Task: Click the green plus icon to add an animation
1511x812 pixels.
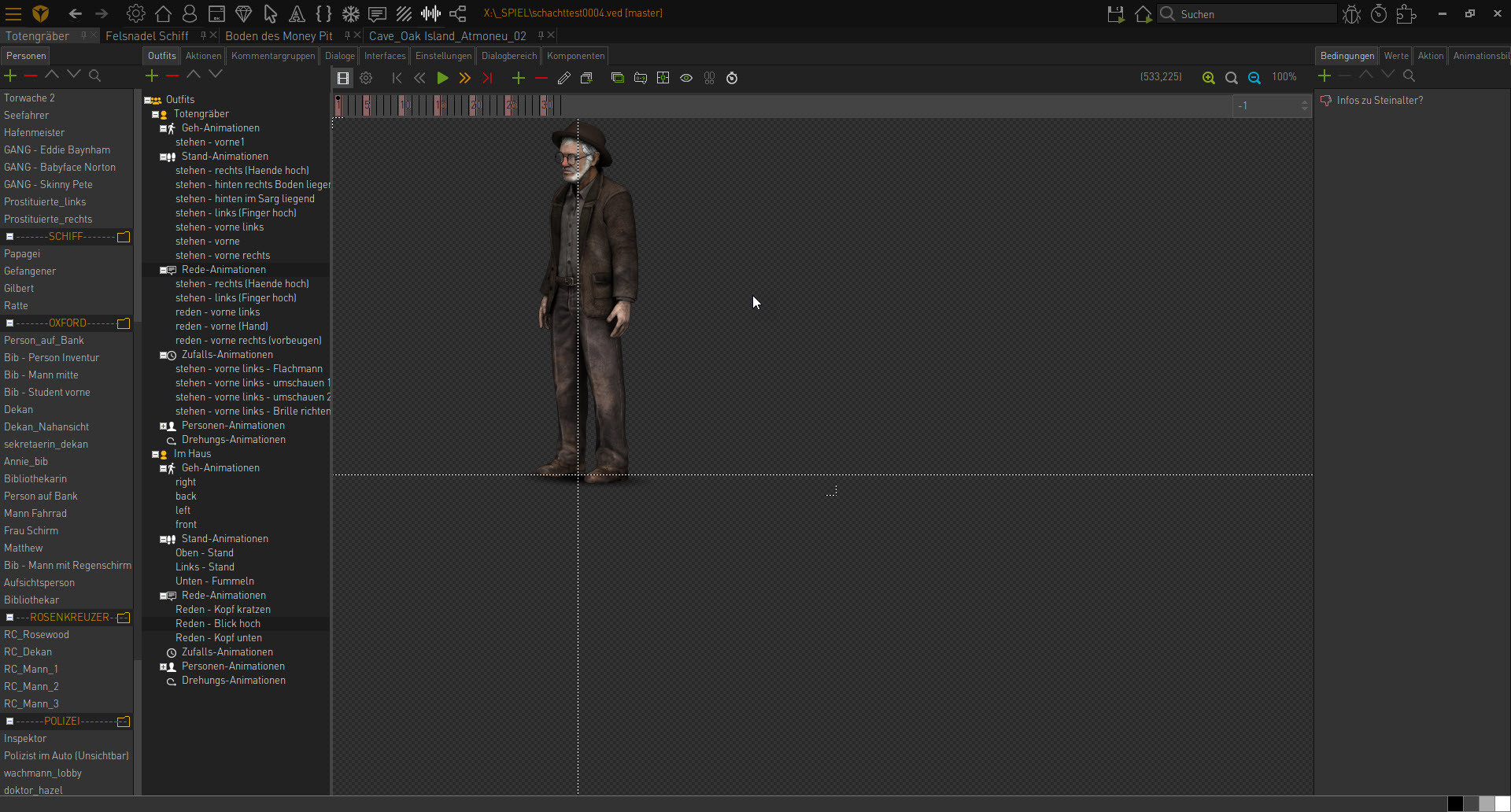Action: tap(518, 78)
